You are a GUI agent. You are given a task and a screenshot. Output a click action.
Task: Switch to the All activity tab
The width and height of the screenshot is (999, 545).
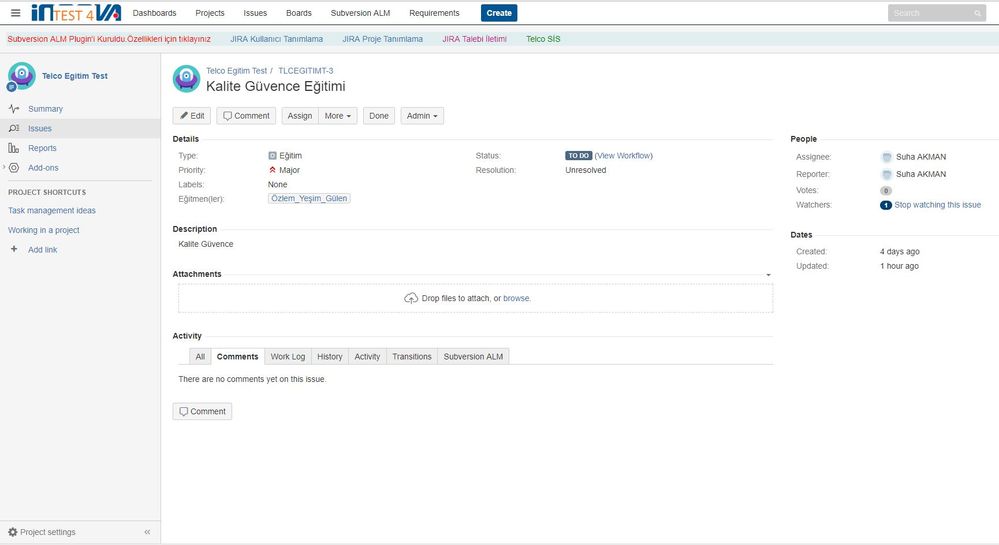coord(200,356)
